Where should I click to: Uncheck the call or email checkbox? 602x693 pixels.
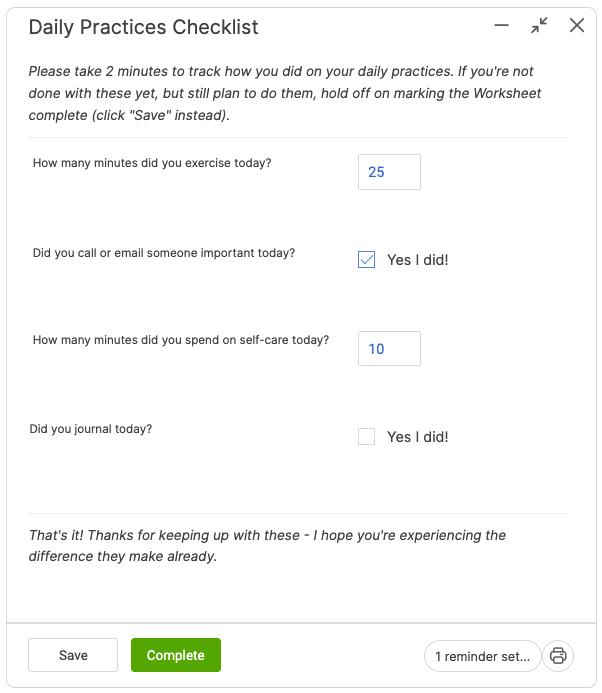coord(366,260)
